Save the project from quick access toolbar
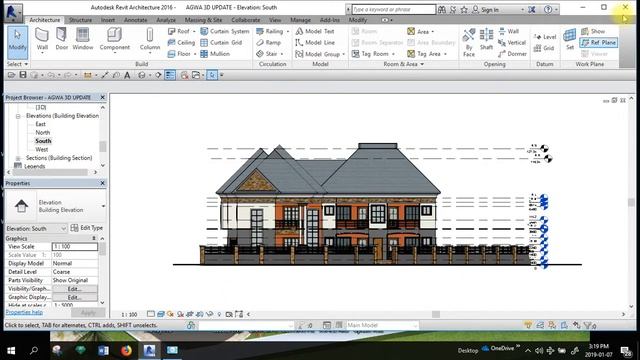Image resolution: width=640 pixels, height=360 pixels. [23, 75]
